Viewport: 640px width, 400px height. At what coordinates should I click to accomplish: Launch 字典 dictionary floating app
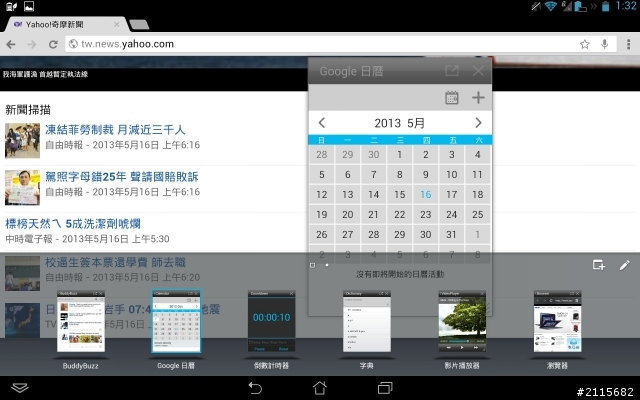pyautogui.click(x=367, y=322)
